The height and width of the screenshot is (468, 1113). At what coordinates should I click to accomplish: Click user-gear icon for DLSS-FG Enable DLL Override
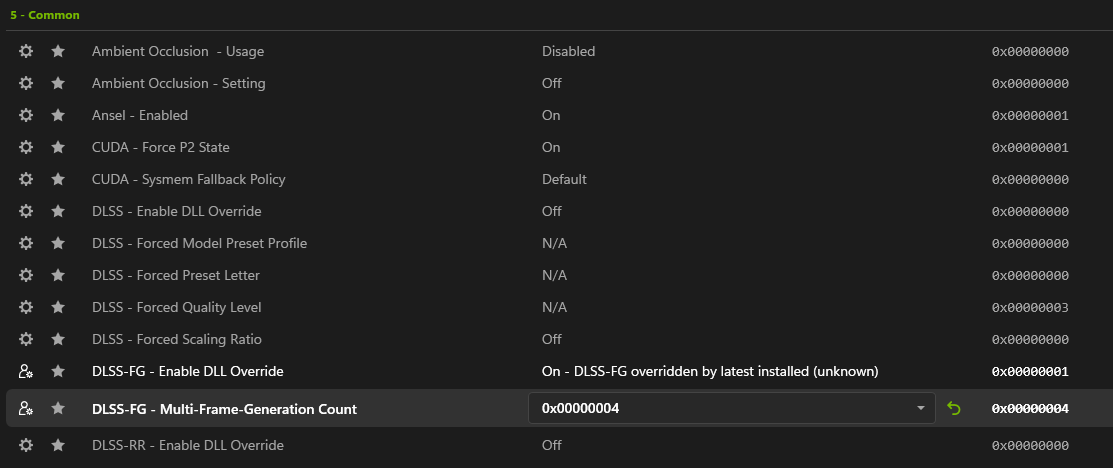(x=26, y=371)
